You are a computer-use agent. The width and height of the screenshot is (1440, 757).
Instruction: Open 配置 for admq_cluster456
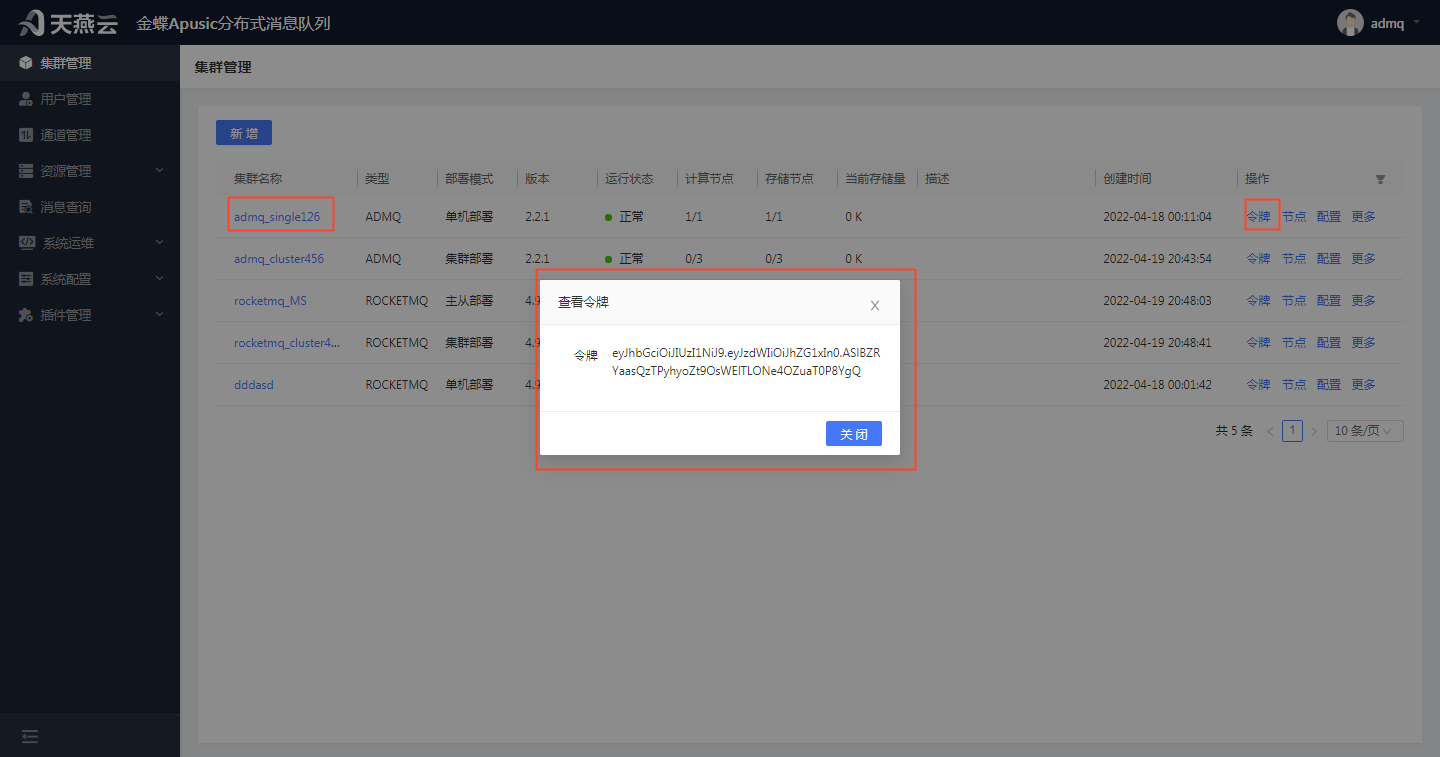pyautogui.click(x=1329, y=258)
